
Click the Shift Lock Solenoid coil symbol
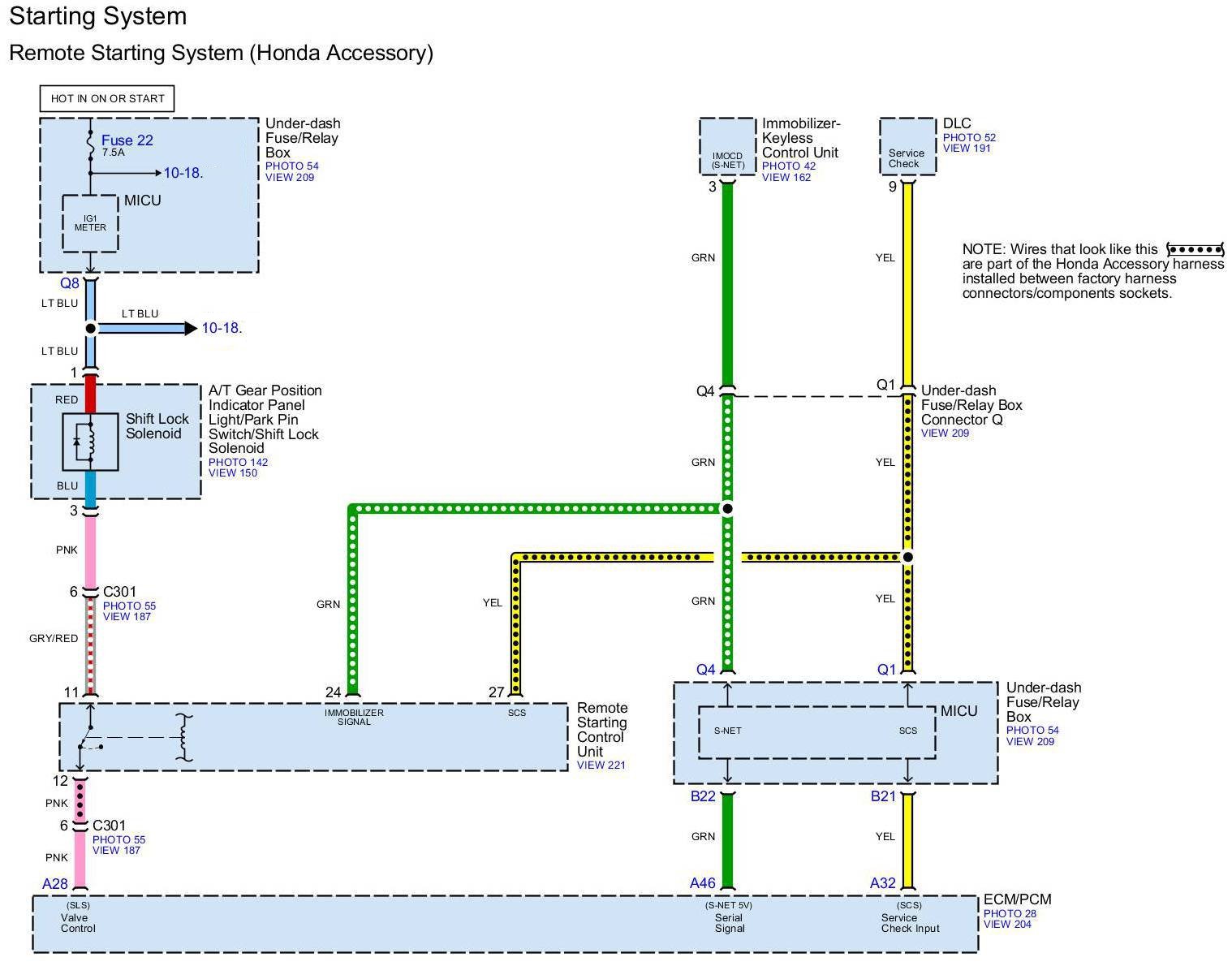(90, 441)
